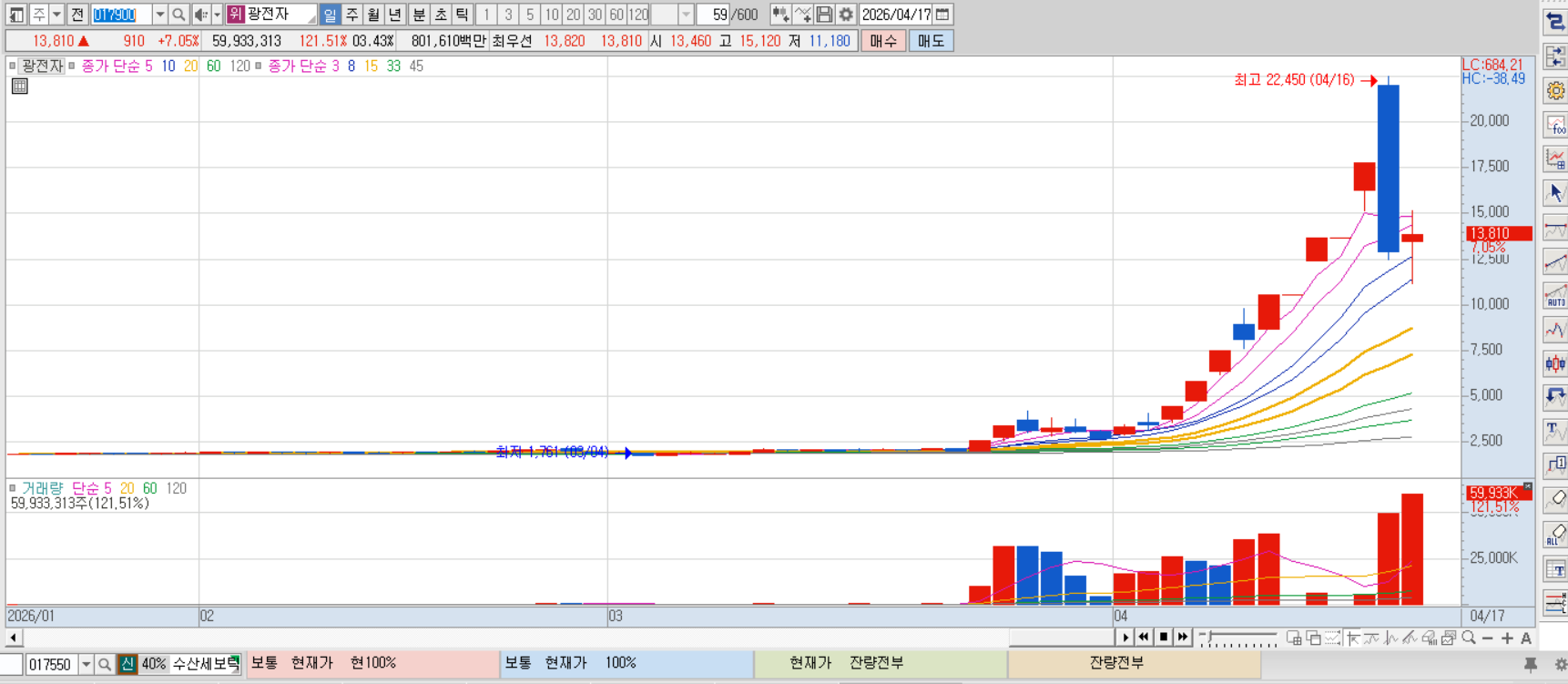Click the beige 잔량전부 button
Screen dimensions: 1568x684
pos(1135,664)
